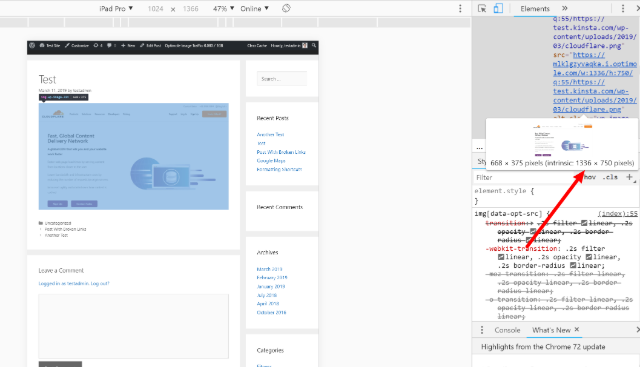This screenshot has width=640, height=367.
Task: Select the Elements tab in DevTools
Action: click(535, 9)
